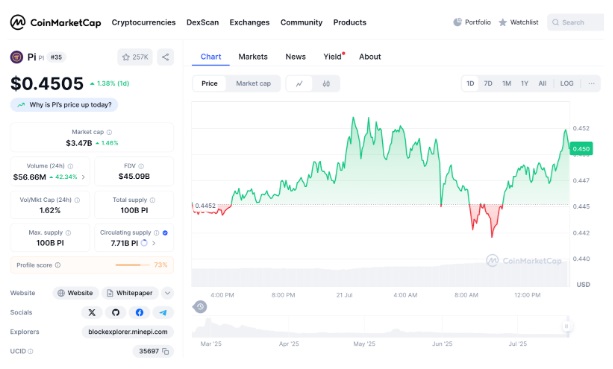Open the chart more options ellipsis

[x=591, y=83]
